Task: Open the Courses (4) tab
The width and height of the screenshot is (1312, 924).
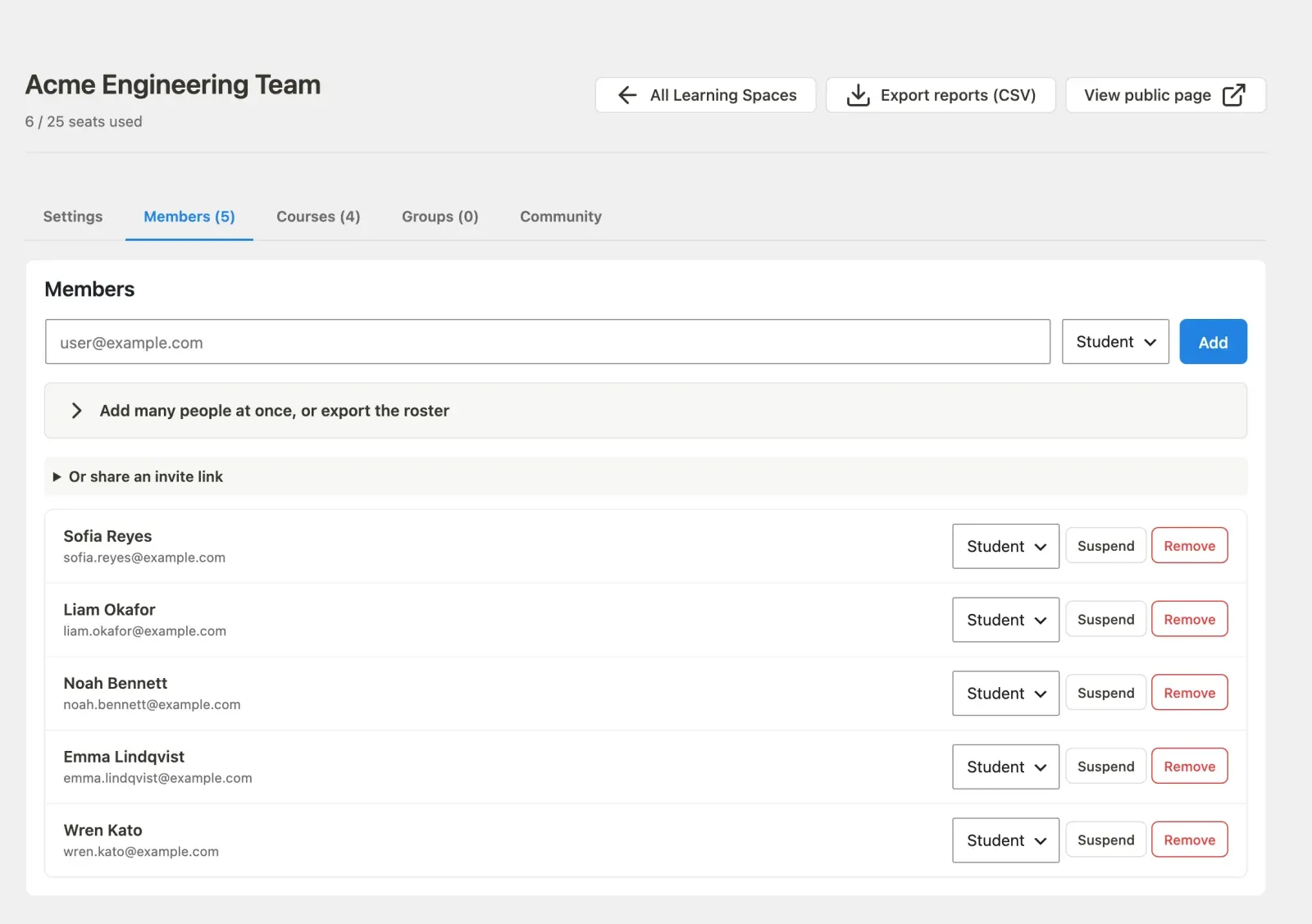Action: (318, 216)
